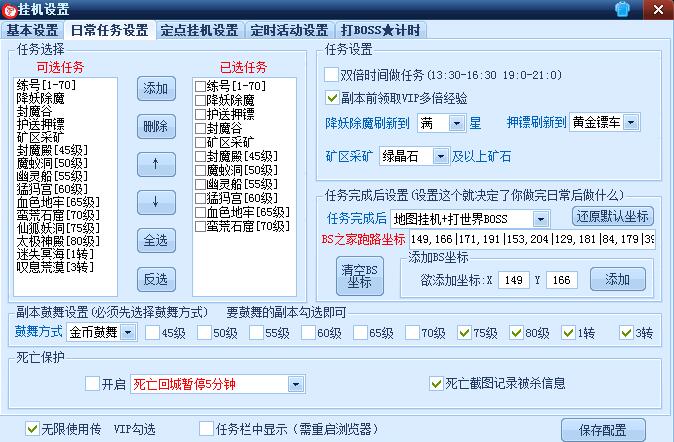Image resolution: width=674 pixels, height=442 pixels.
Task: Click 反选 to invert selection
Action: pyautogui.click(x=156, y=279)
